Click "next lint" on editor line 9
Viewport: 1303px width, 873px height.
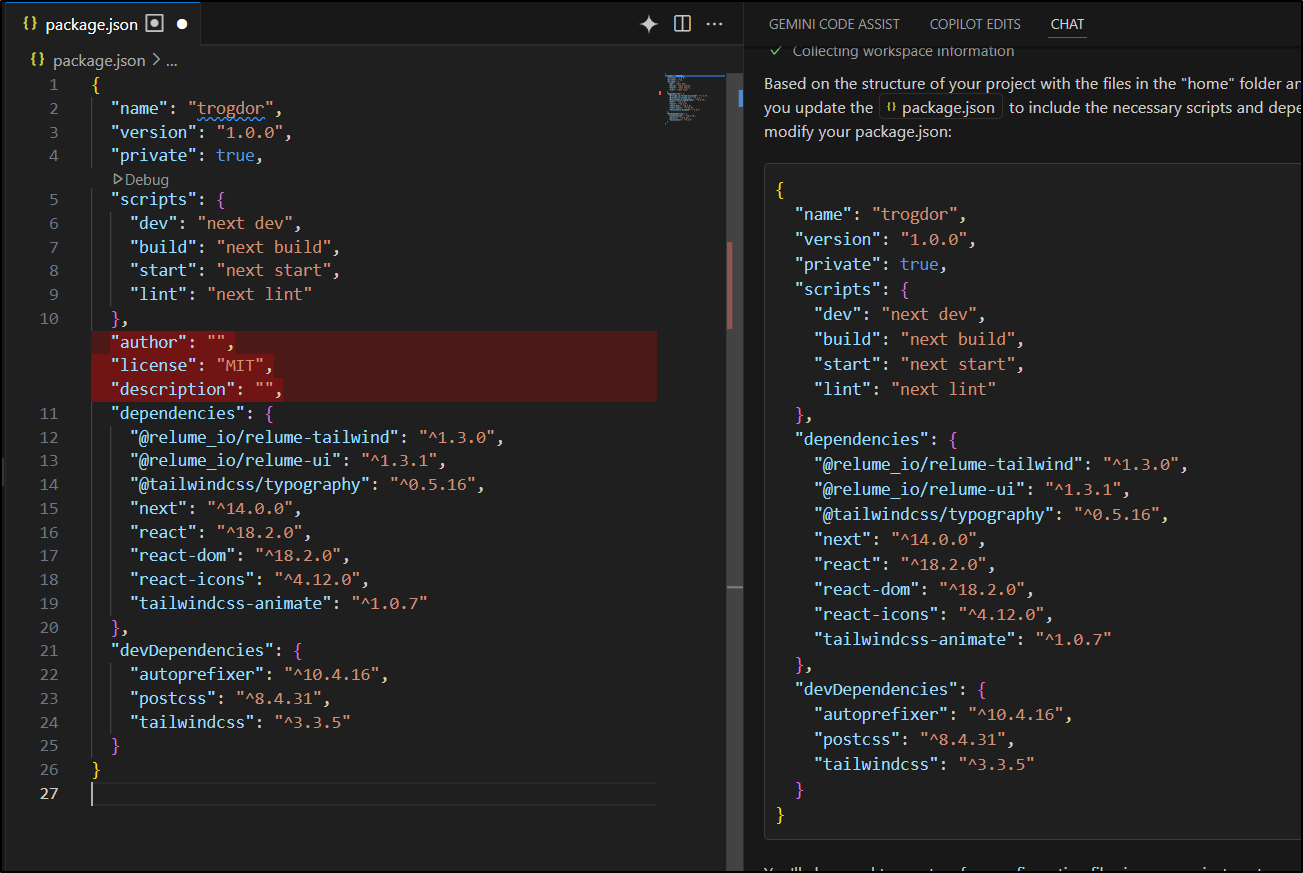click(260, 294)
